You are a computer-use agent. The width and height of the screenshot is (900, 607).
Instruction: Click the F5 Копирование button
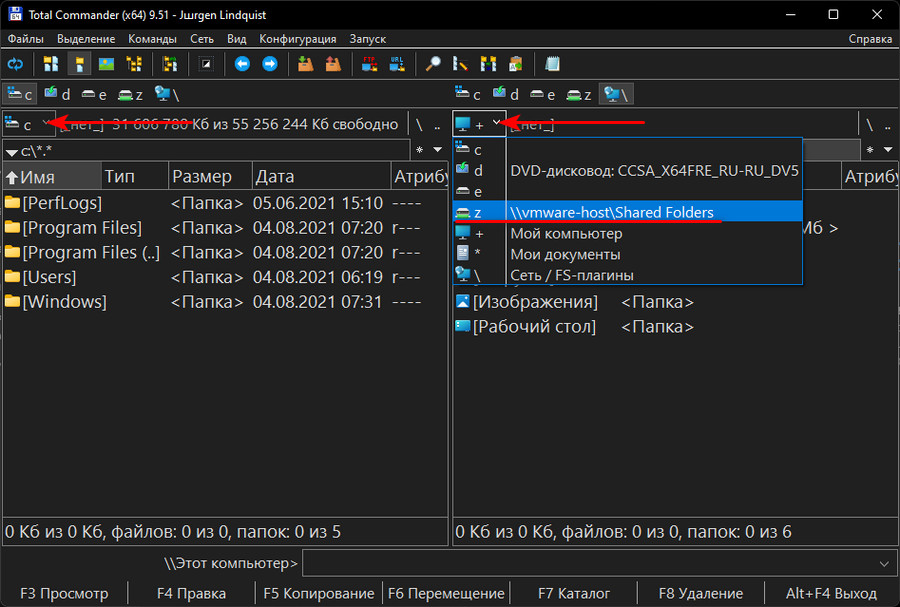(x=319, y=593)
